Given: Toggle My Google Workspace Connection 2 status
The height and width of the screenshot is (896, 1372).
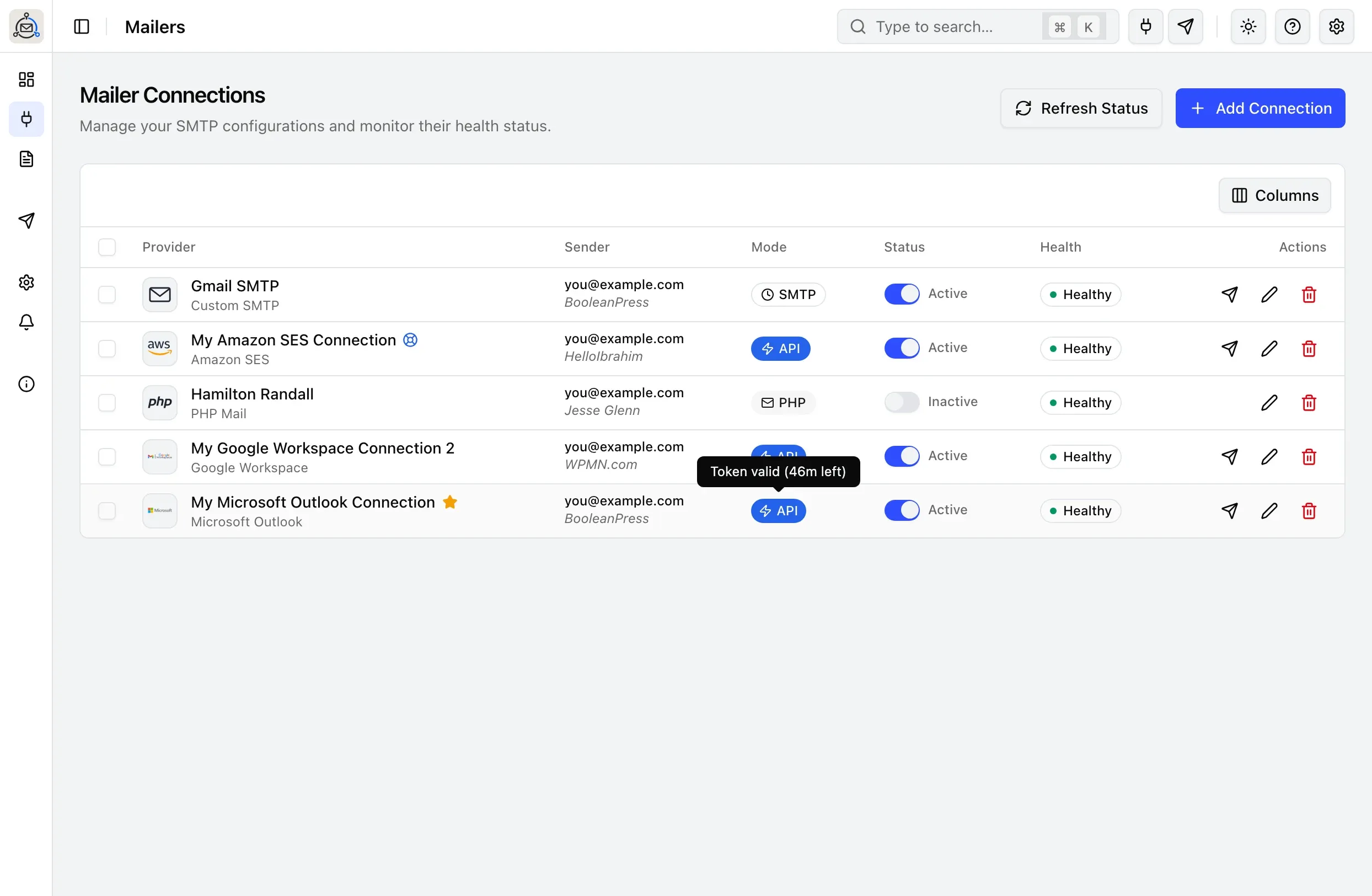Looking at the screenshot, I should 902,456.
